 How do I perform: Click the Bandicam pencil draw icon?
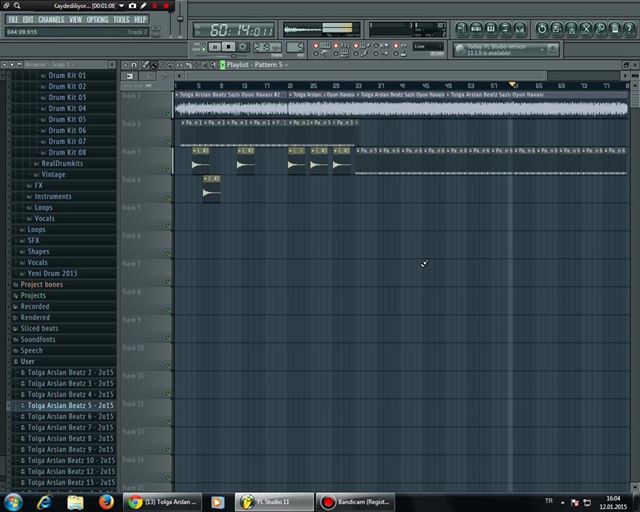pyautogui.click(x=143, y=6)
